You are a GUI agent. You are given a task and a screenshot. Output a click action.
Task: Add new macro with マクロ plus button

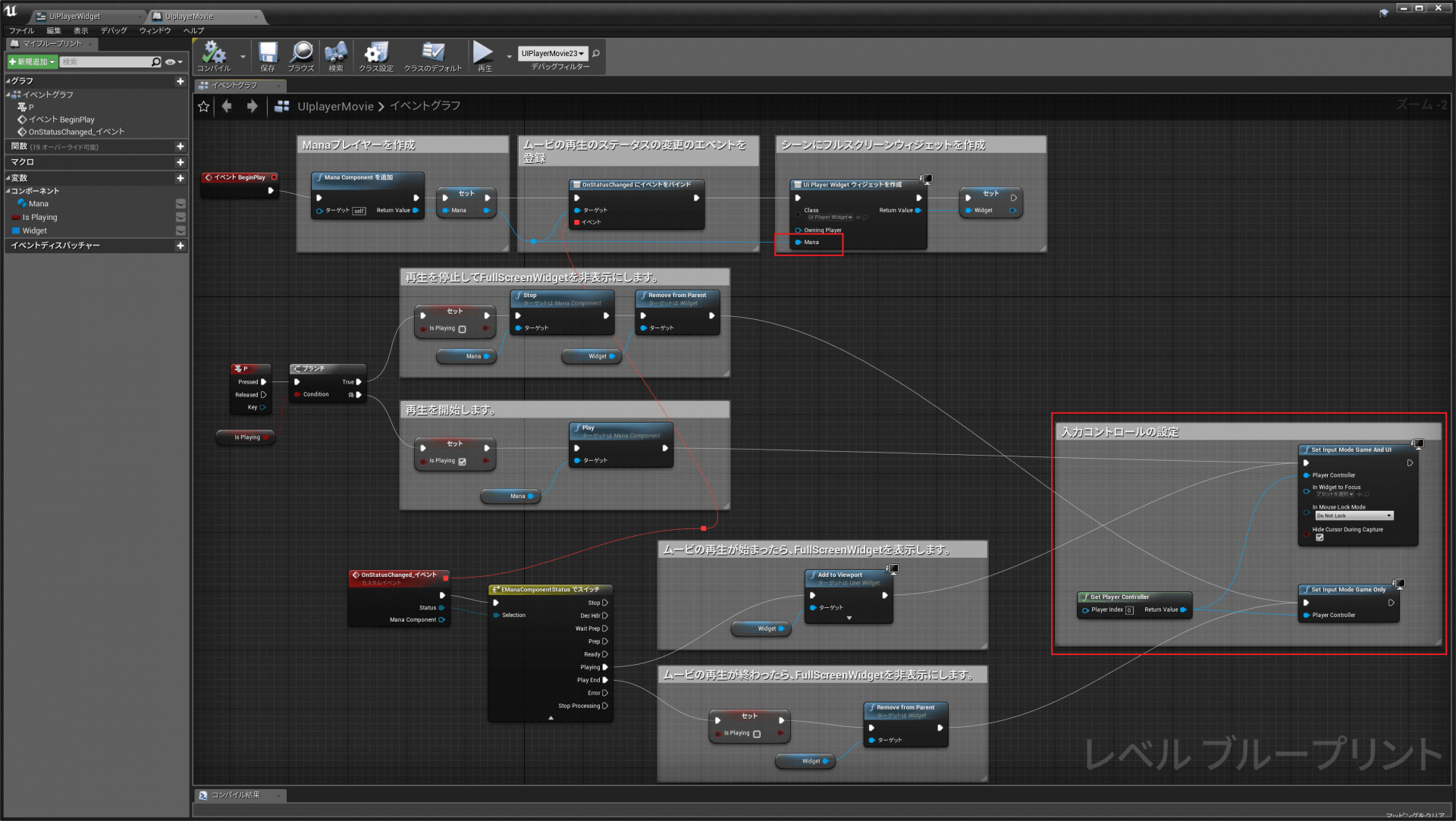180,162
